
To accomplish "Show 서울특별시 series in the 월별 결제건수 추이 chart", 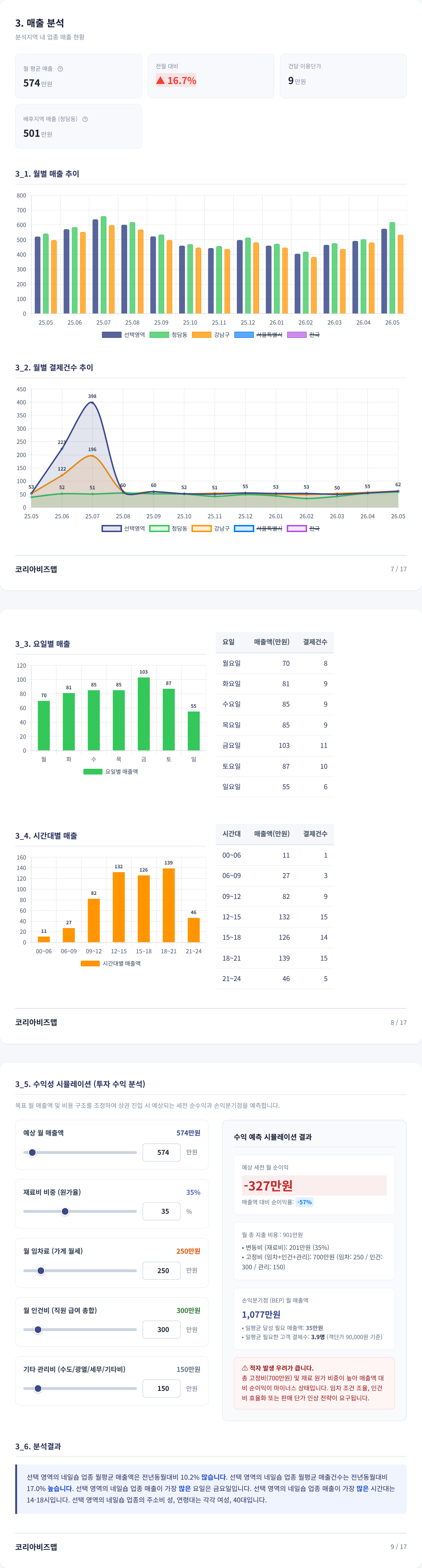I will (258, 528).
